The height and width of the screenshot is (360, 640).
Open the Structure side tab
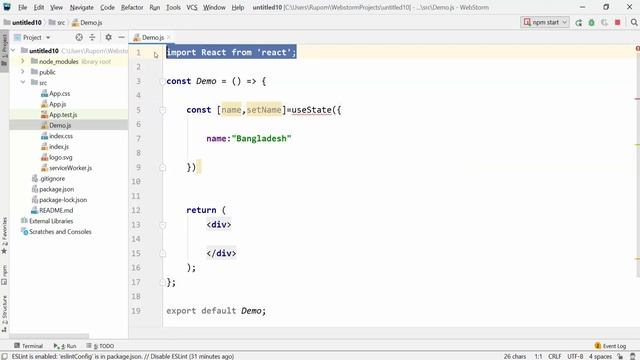pyautogui.click(x=4, y=313)
